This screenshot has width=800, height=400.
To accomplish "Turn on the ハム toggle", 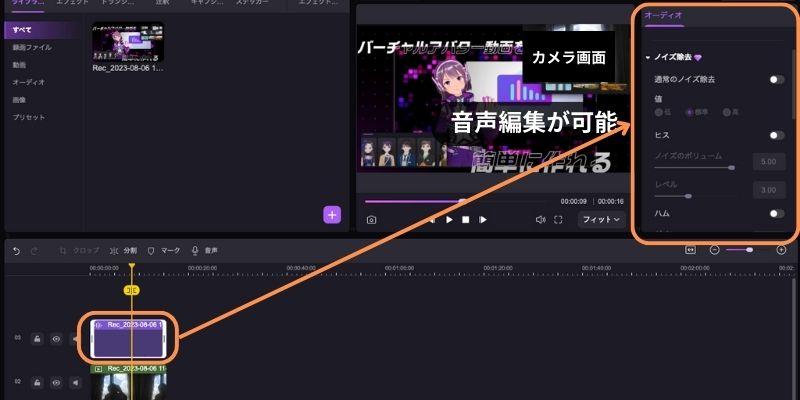I will (x=777, y=213).
